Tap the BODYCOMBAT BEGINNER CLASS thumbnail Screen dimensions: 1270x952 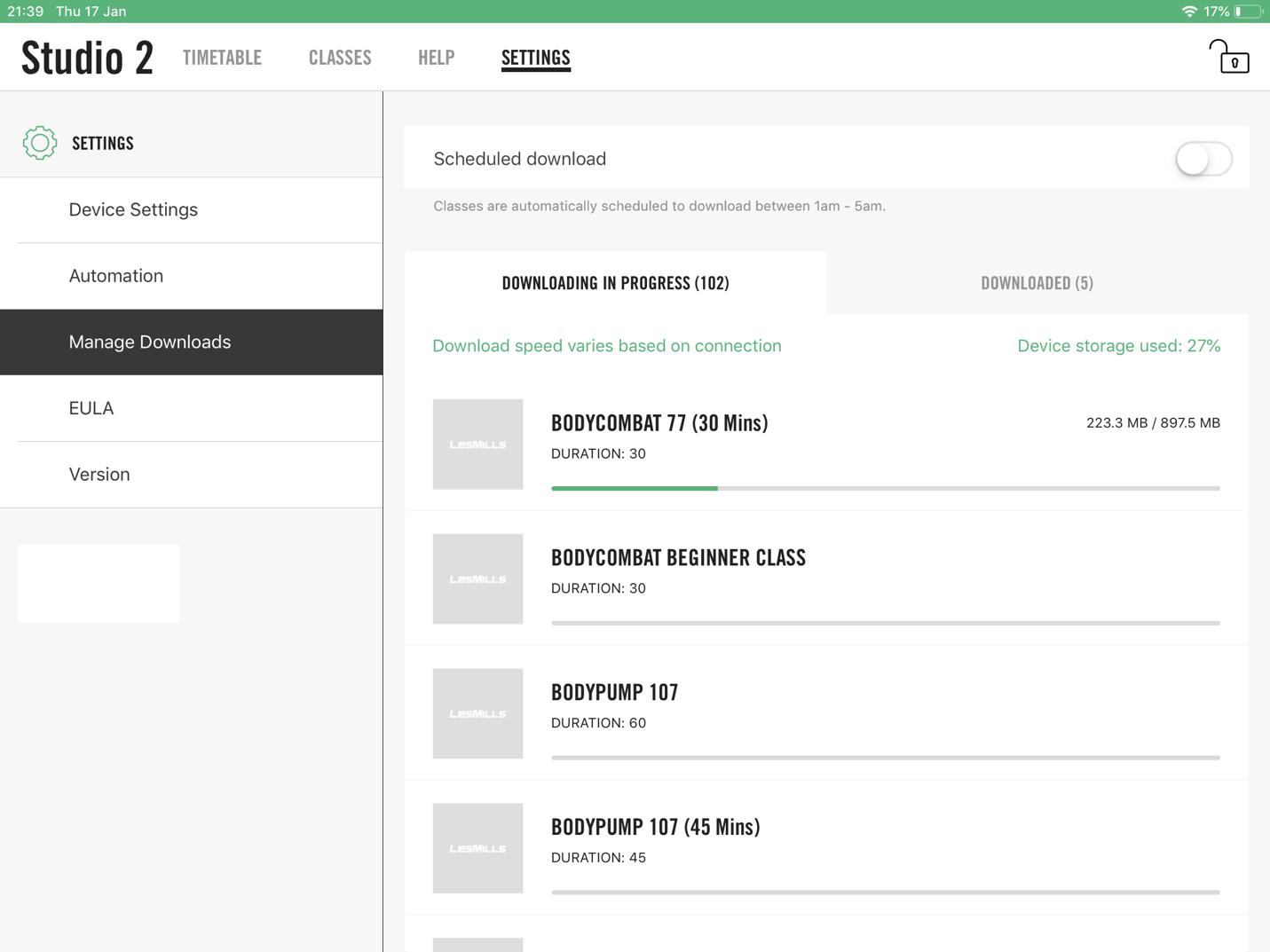click(x=477, y=578)
